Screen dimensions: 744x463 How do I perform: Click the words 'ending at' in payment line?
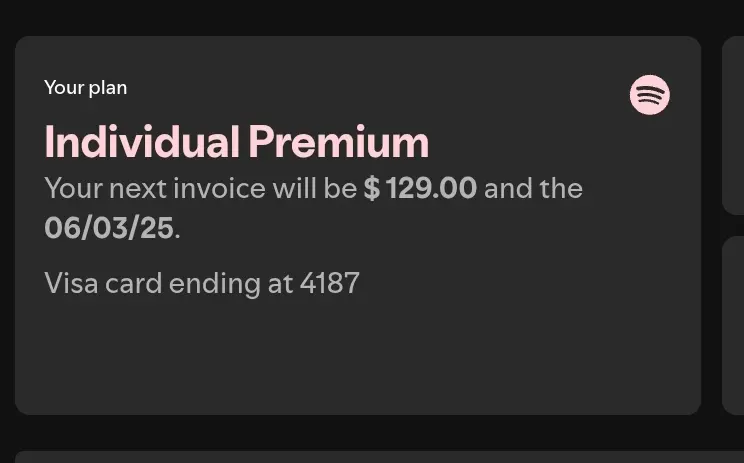pos(231,284)
